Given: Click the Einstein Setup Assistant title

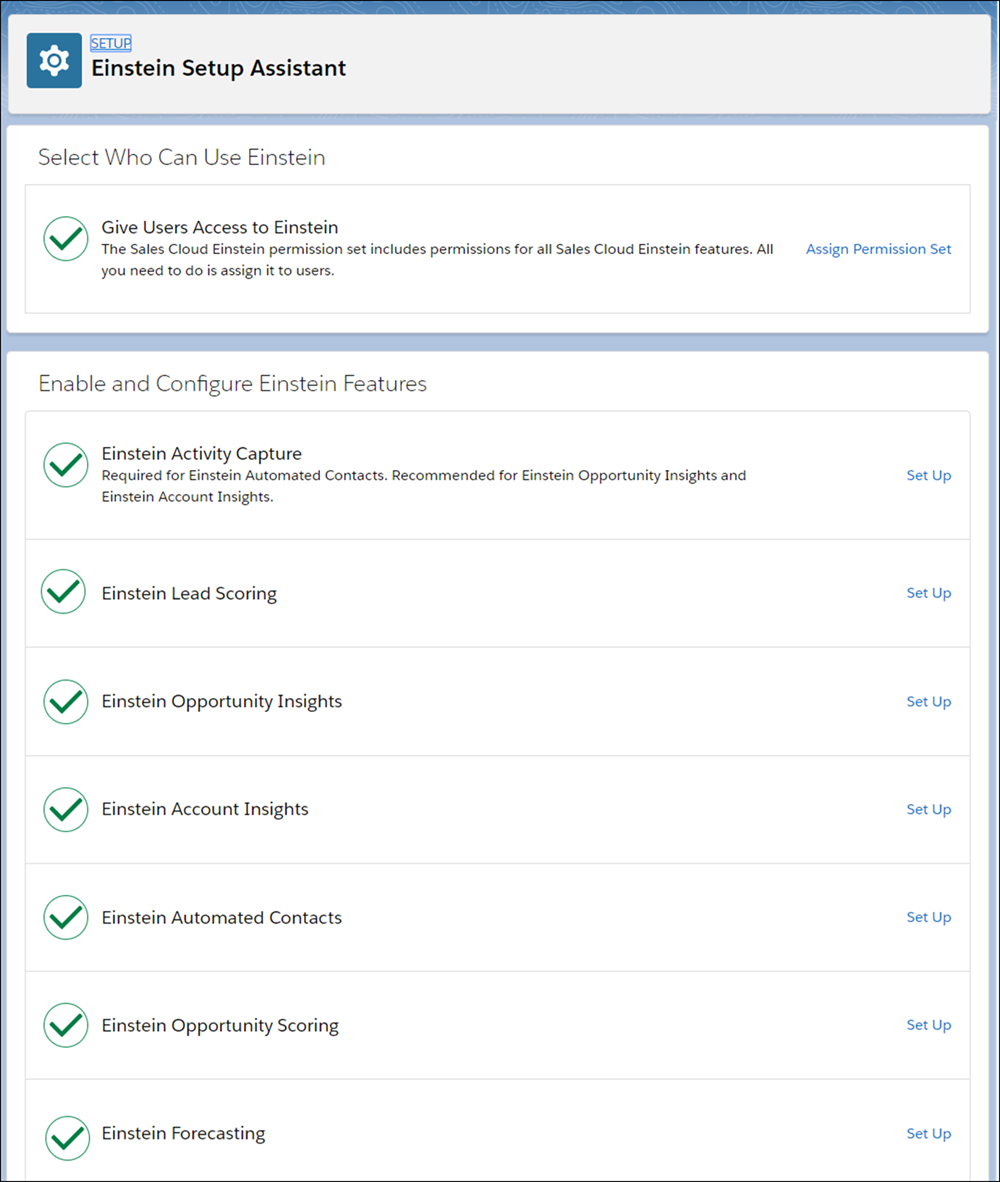Looking at the screenshot, I should pyautogui.click(x=219, y=68).
